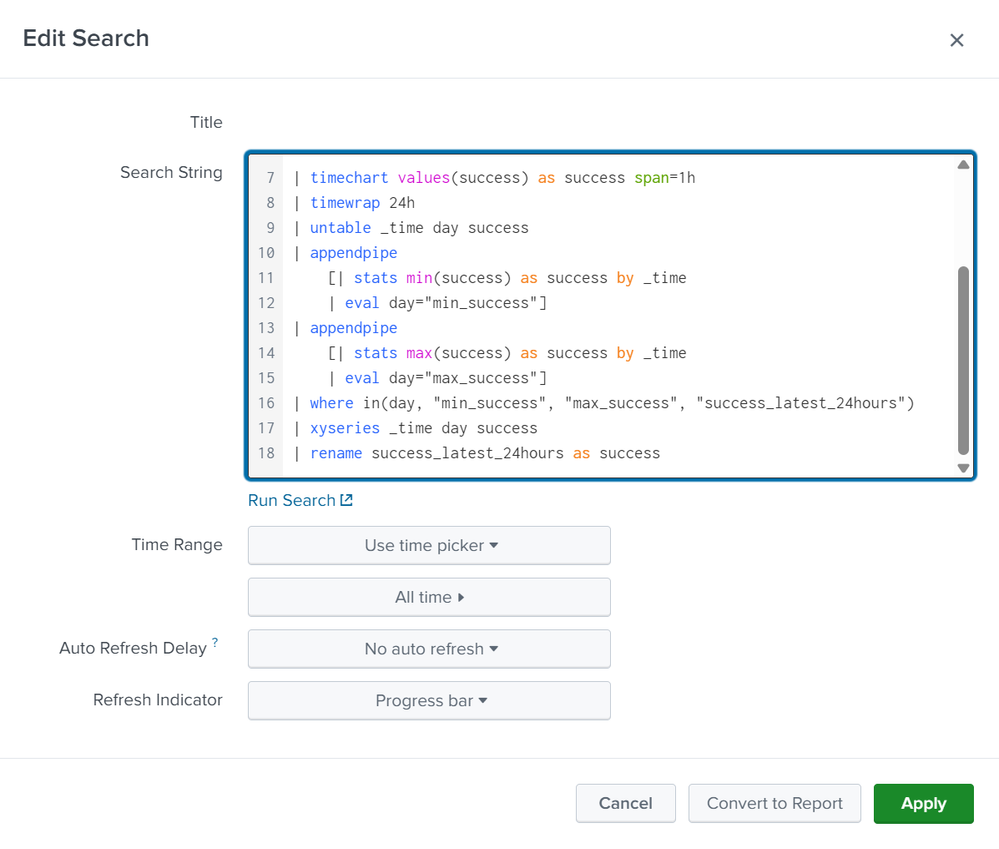Click the scrollbar down arrow in editor
Viewport: 999px width, 849px height.
pos(963,468)
